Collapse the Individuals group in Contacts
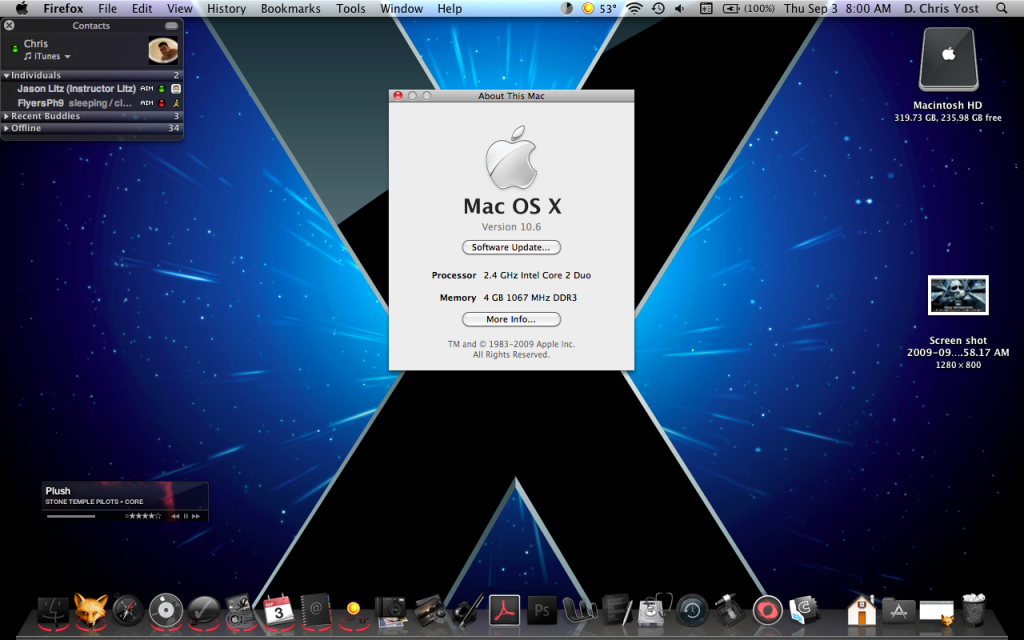 [x=7, y=76]
